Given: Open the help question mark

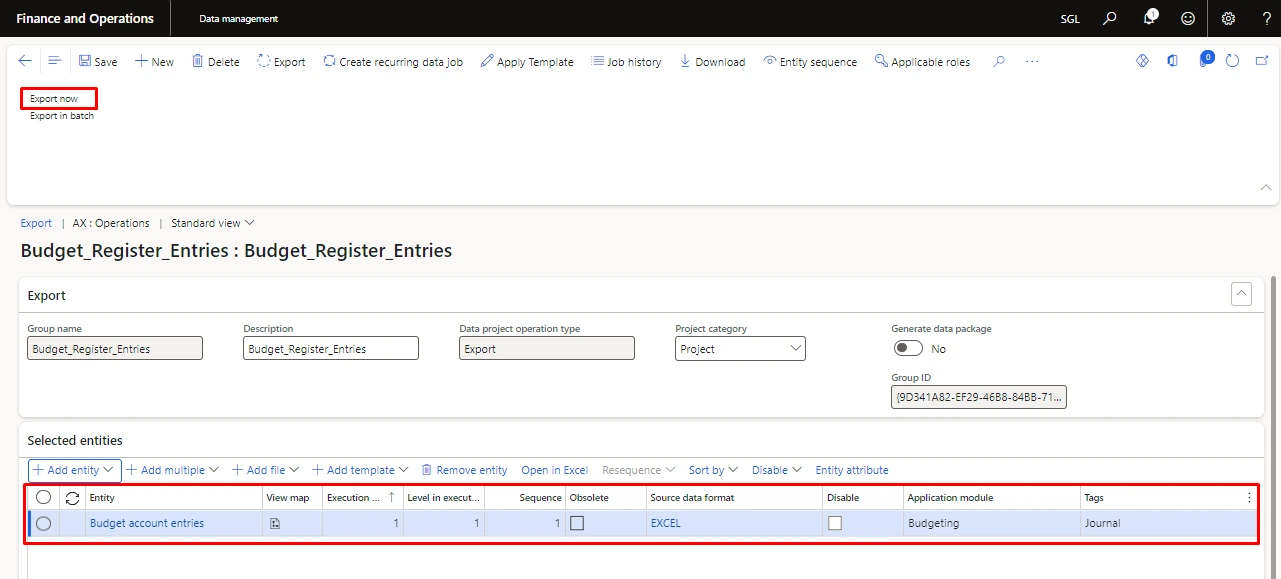Looking at the screenshot, I should (1266, 18).
